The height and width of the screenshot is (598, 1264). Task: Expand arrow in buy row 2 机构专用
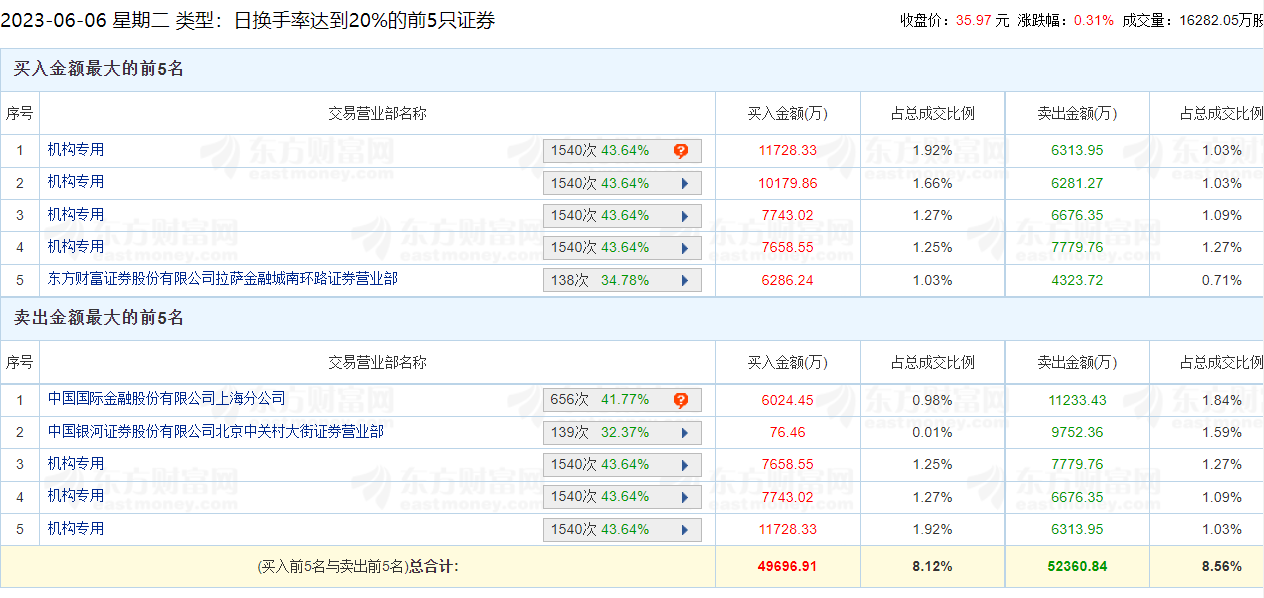click(685, 184)
